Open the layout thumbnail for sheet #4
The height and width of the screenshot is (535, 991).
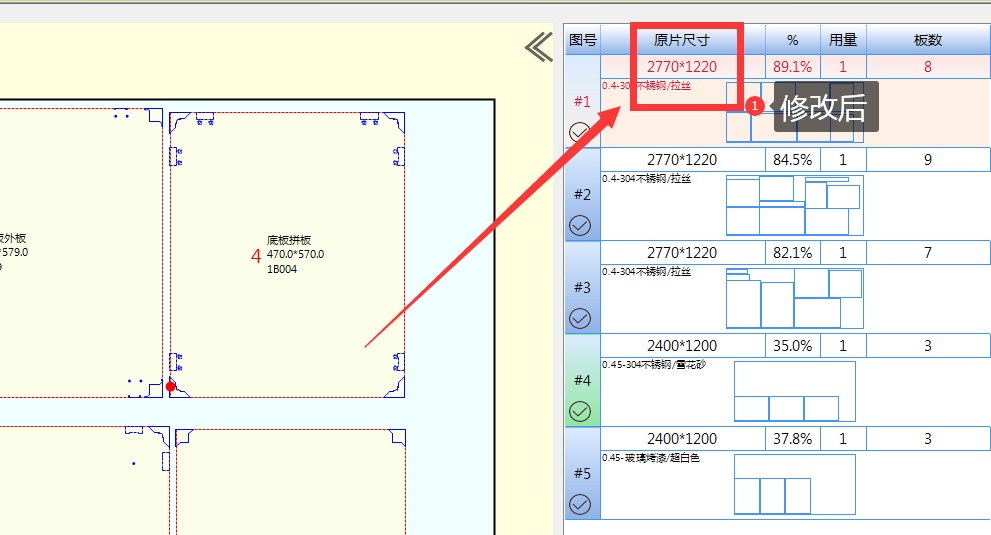coord(794,391)
